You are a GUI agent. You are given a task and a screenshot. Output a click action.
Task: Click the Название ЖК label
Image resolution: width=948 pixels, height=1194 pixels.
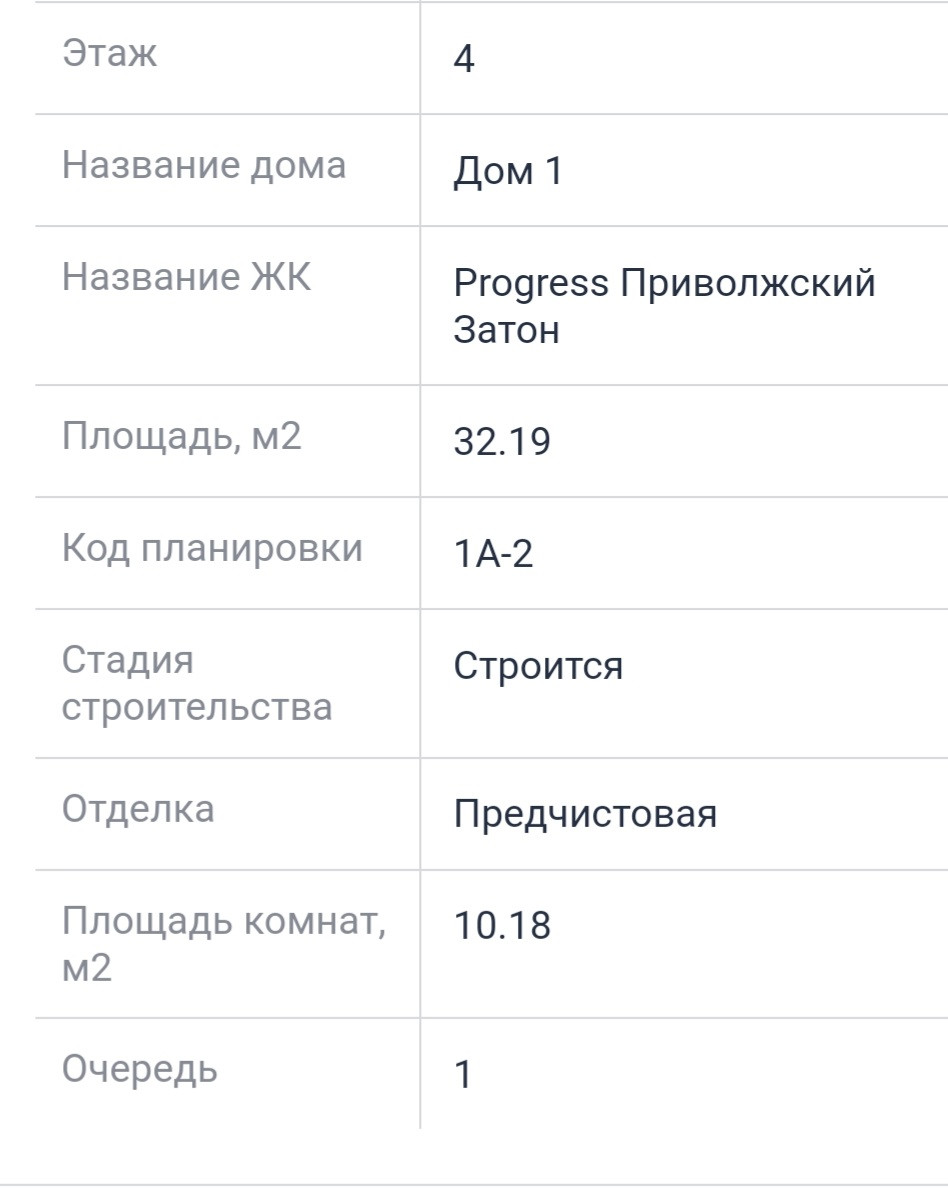point(186,278)
